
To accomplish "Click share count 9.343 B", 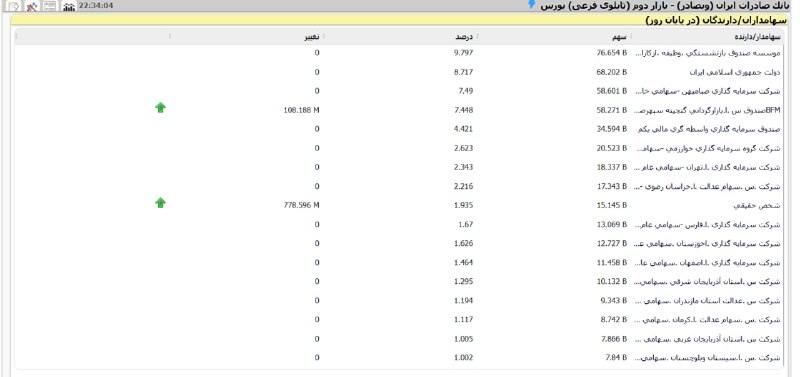I will (x=614, y=301).
